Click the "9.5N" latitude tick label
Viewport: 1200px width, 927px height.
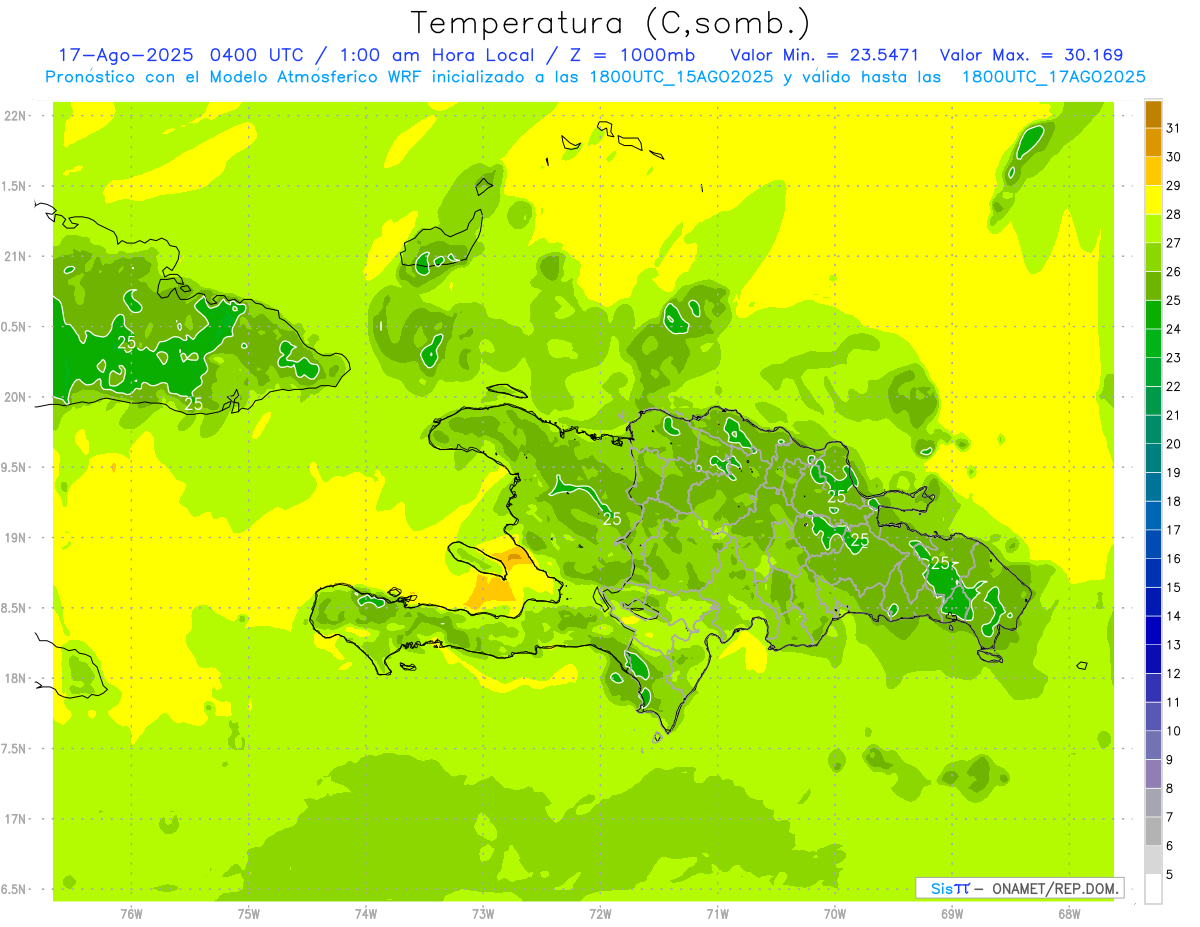pyautogui.click(x=16, y=467)
